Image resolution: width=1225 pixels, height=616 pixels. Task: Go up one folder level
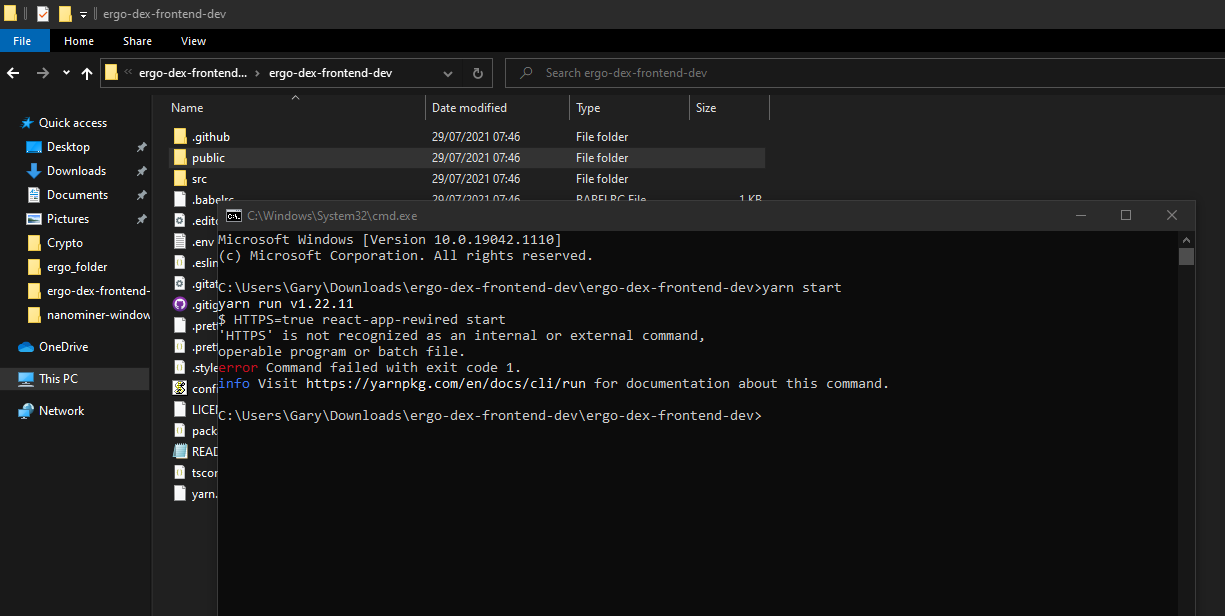(87, 73)
